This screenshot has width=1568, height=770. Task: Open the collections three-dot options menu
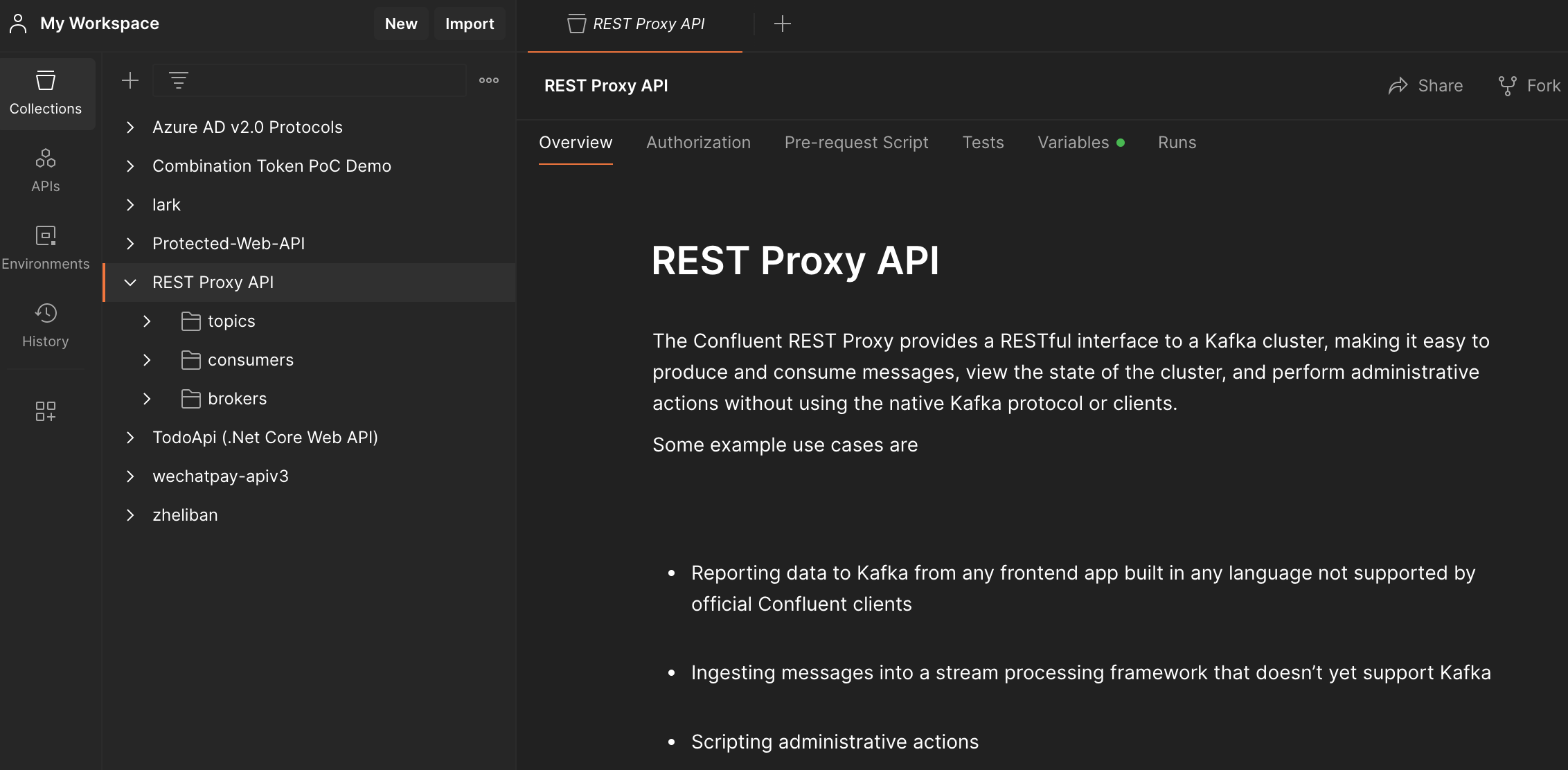click(489, 80)
